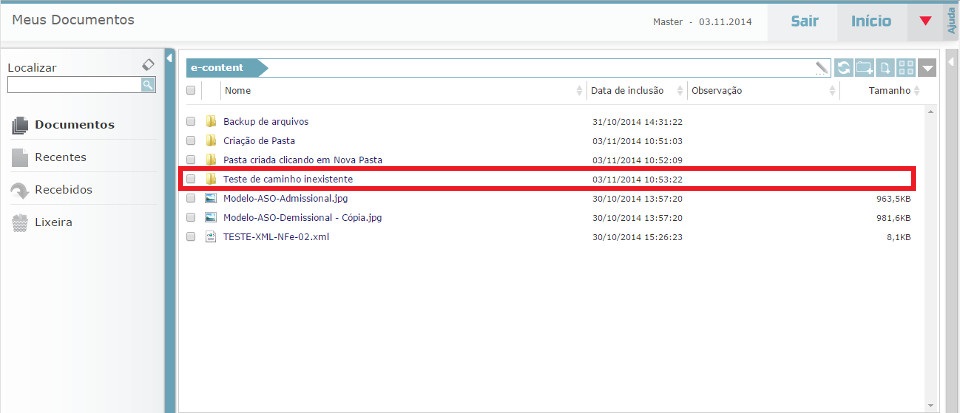960x413 pixels.
Task: Click the eraser icon beside Localizar
Action: click(148, 65)
